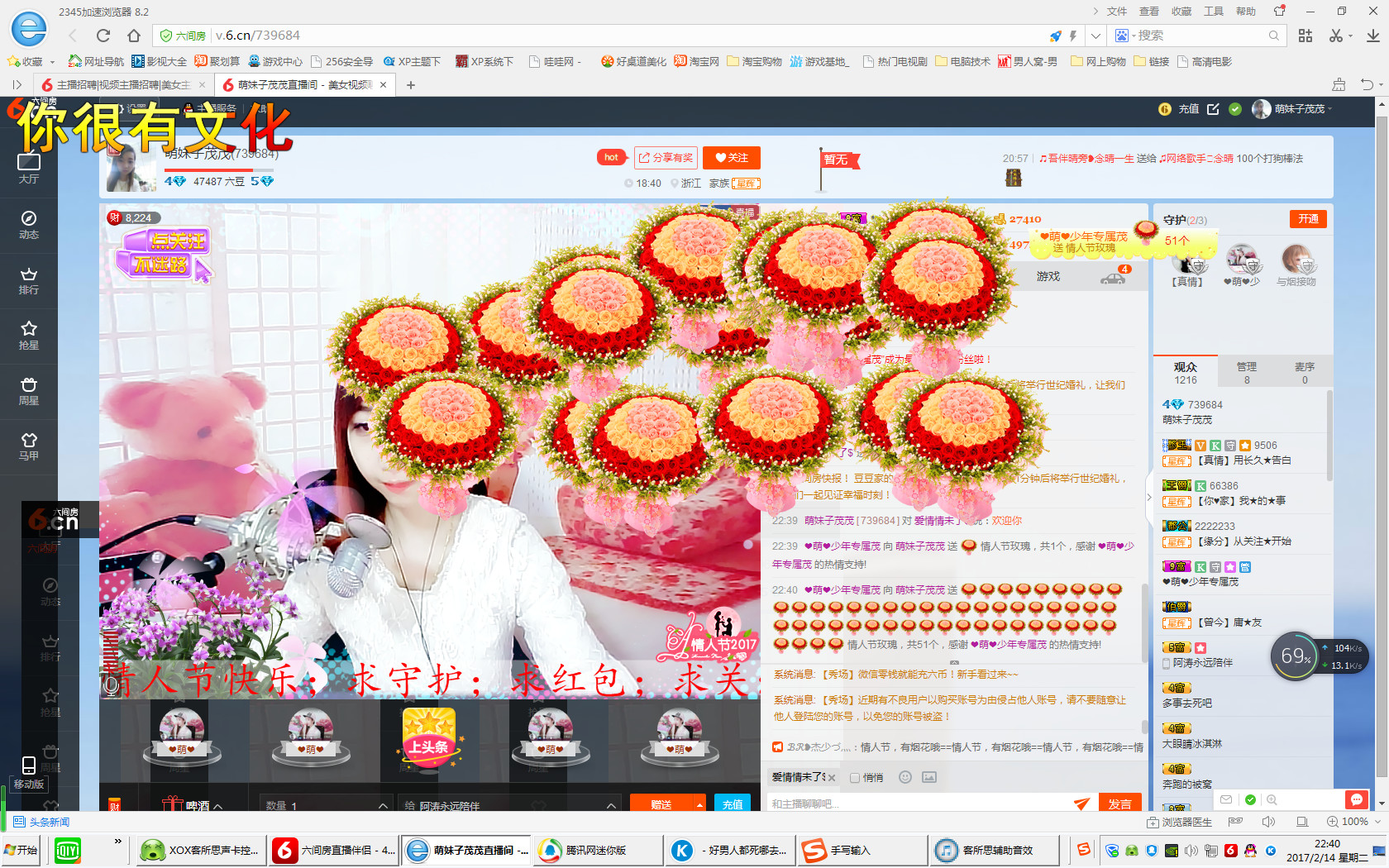The image size is (1389, 868).
Task: Open the 数量 quantity dropdown
Action: (x=327, y=805)
